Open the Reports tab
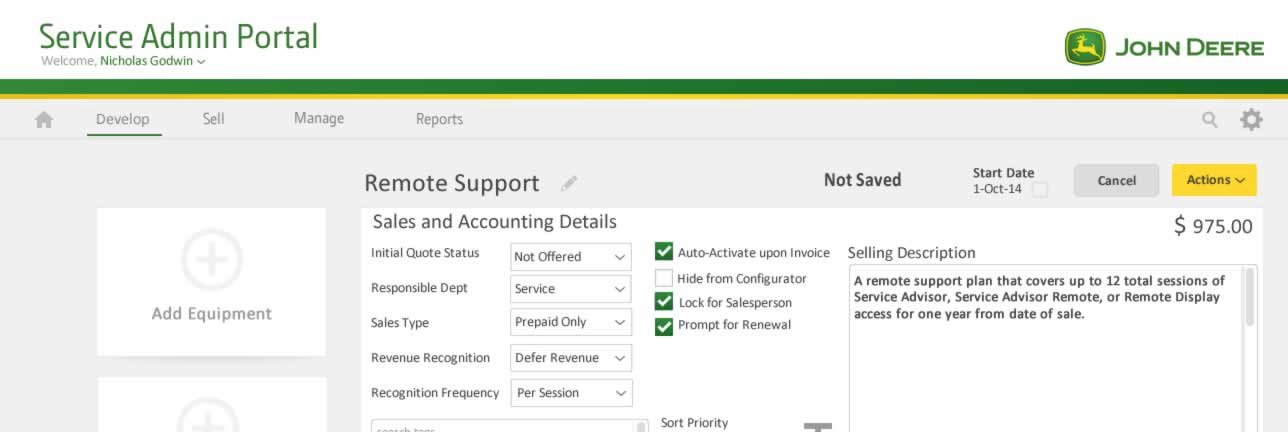 point(439,119)
